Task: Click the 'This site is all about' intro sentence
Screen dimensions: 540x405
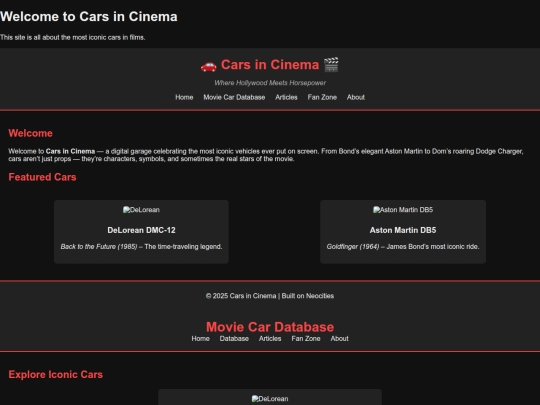Action: pyautogui.click(x=73, y=37)
